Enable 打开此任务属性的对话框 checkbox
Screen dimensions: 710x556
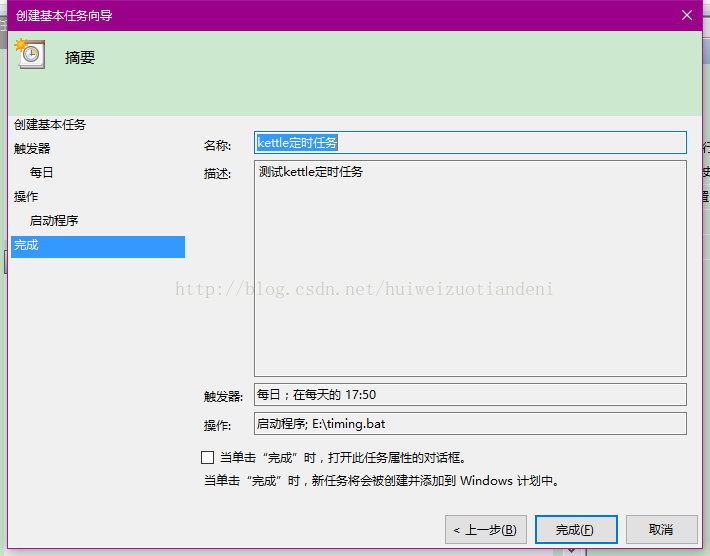[x=207, y=457]
